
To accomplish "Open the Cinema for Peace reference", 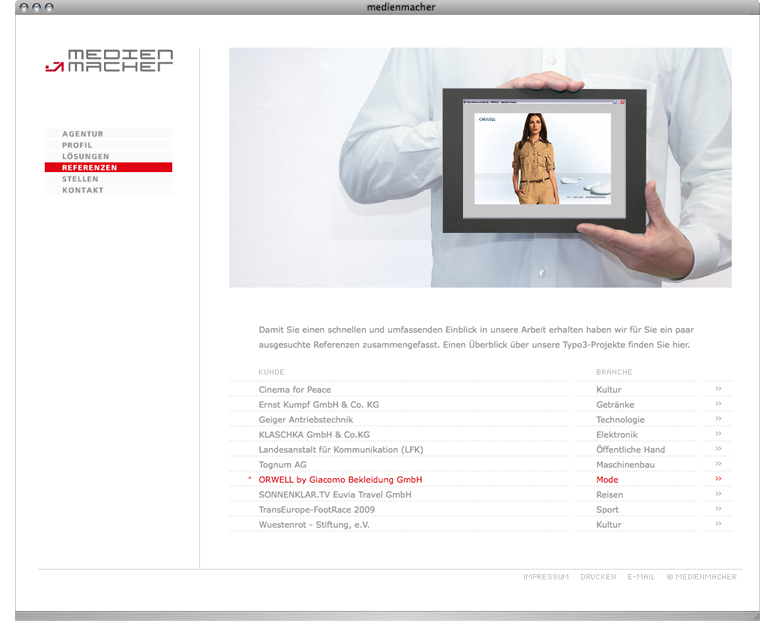I will (295, 390).
